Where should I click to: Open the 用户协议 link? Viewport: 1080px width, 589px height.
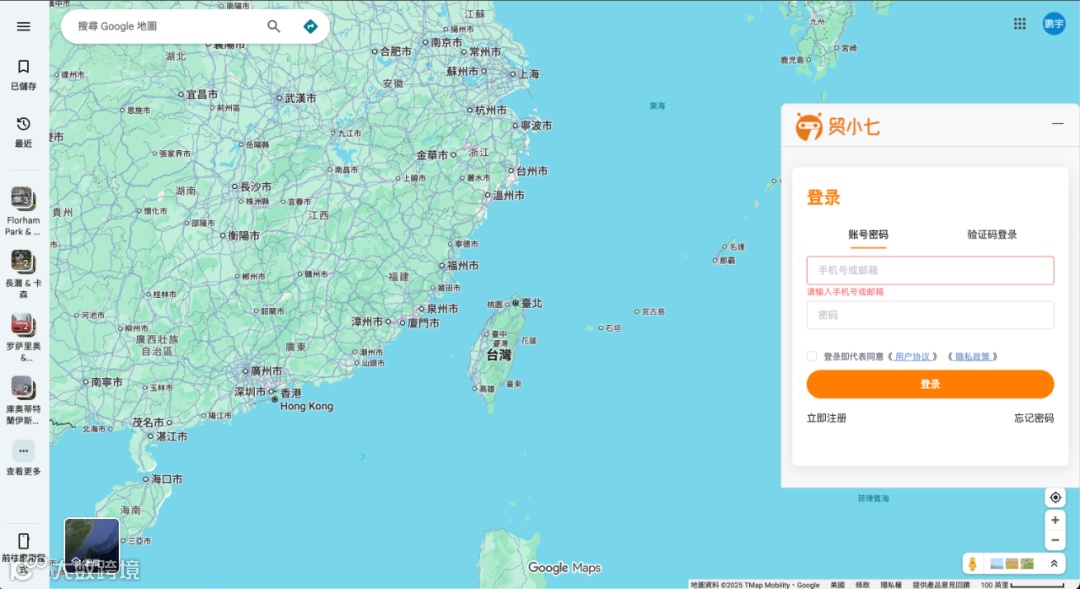pyautogui.click(x=913, y=356)
